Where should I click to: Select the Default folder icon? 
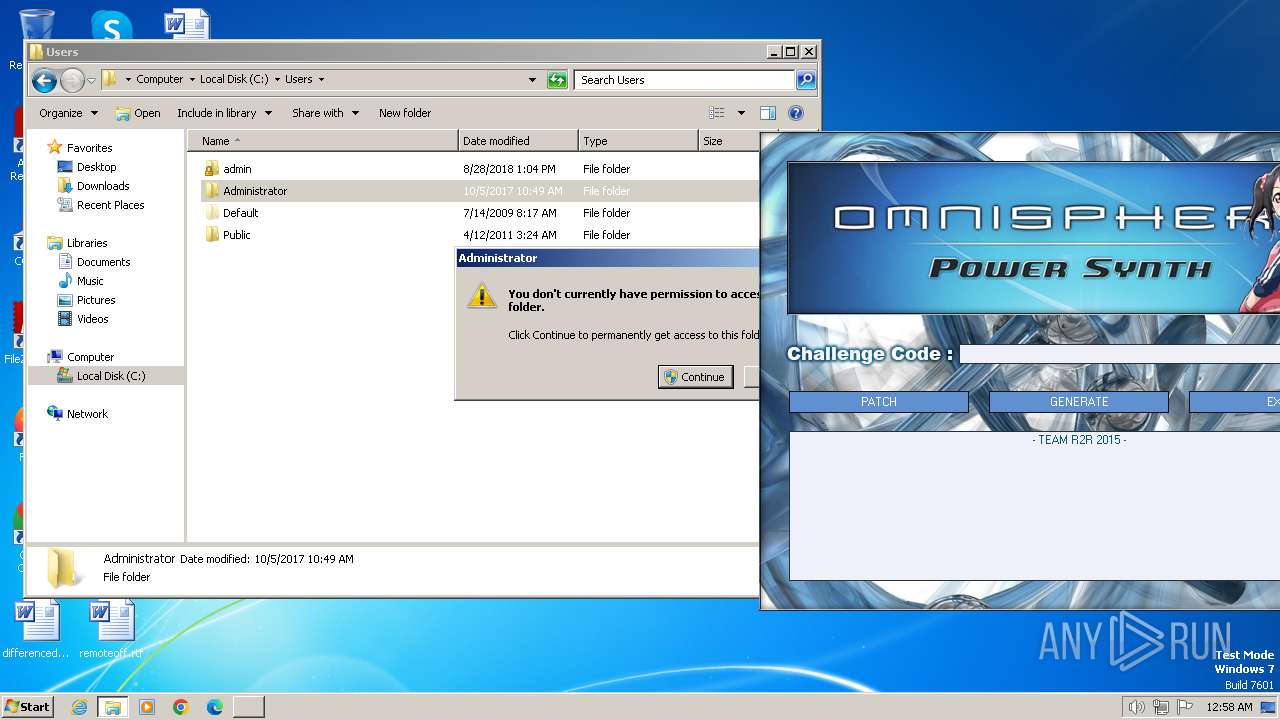pos(211,213)
